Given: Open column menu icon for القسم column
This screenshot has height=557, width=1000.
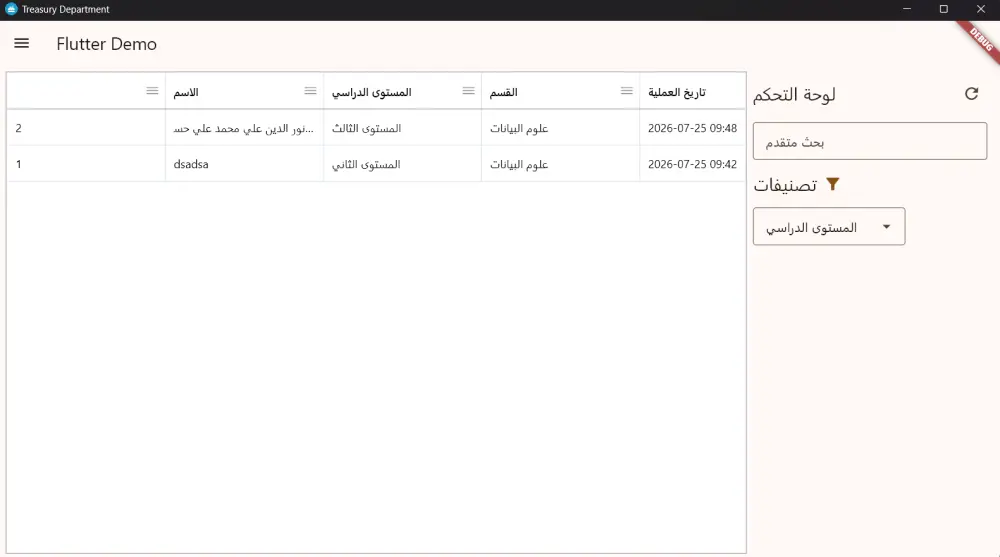Looking at the screenshot, I should point(626,91).
